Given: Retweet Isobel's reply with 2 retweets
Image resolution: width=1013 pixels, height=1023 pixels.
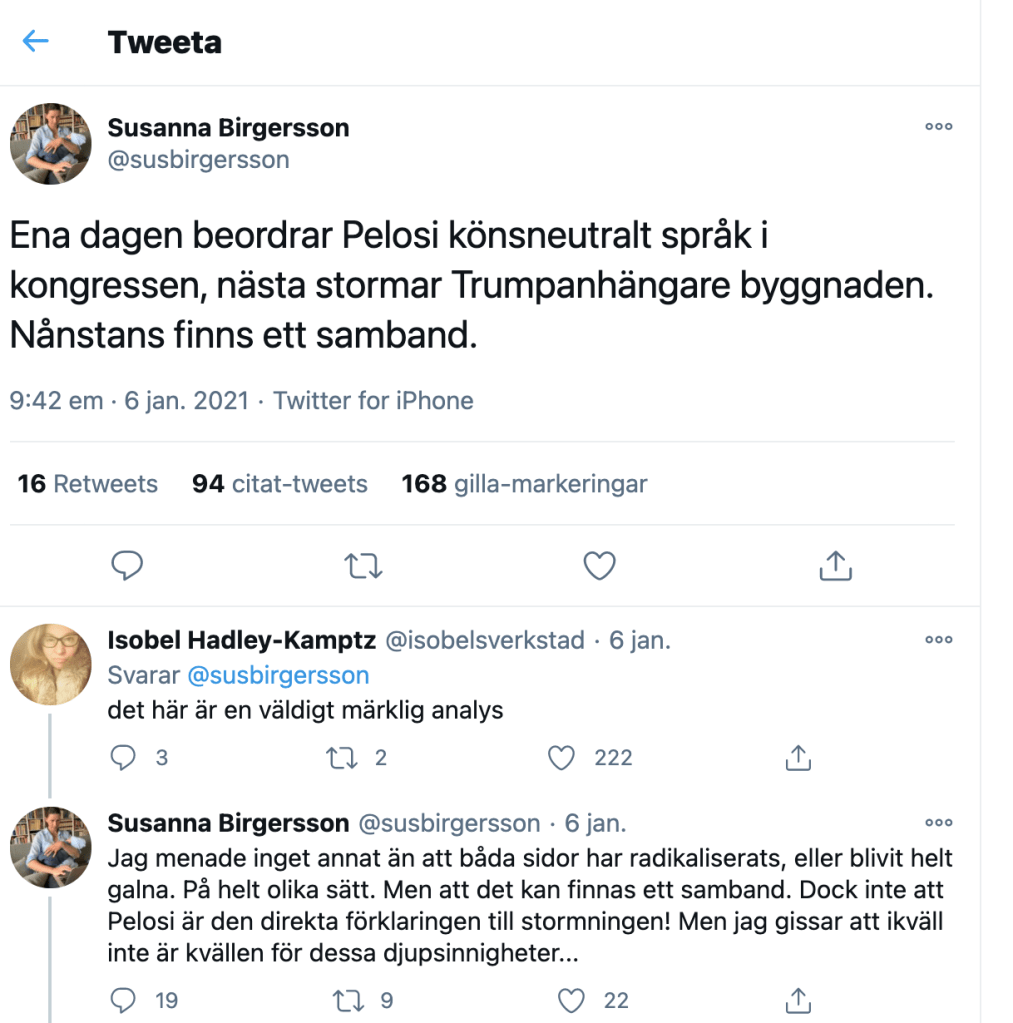Looking at the screenshot, I should (343, 758).
